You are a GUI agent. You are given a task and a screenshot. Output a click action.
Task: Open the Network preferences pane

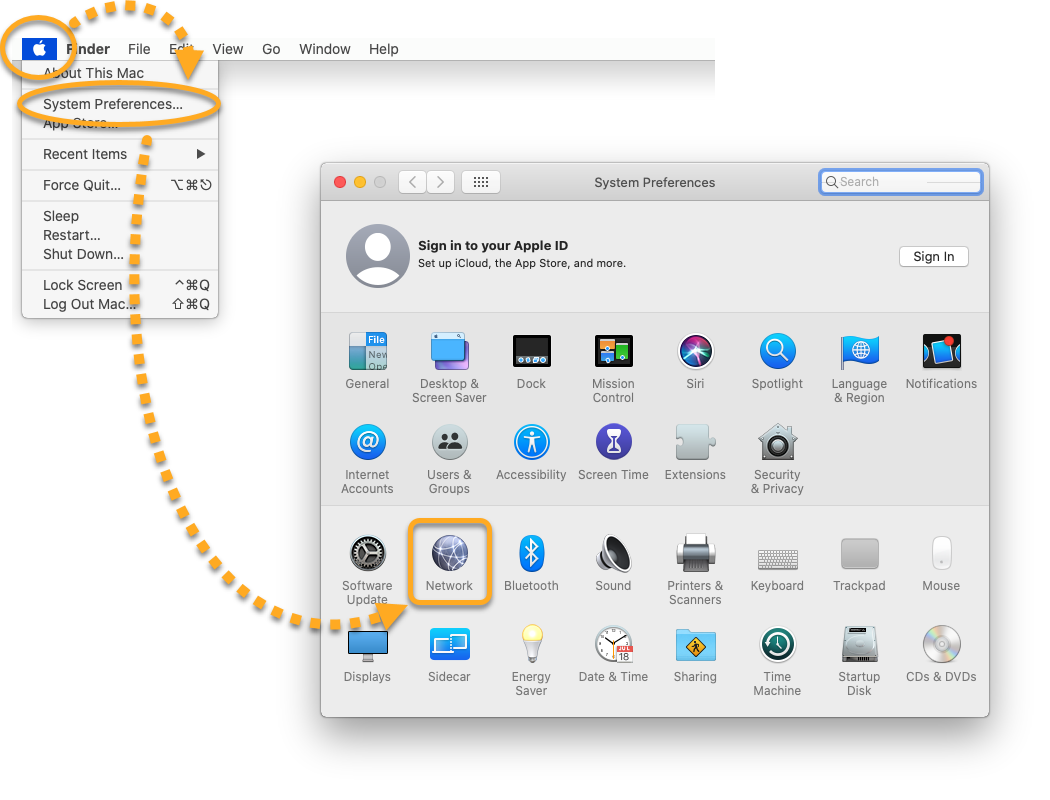(x=449, y=563)
